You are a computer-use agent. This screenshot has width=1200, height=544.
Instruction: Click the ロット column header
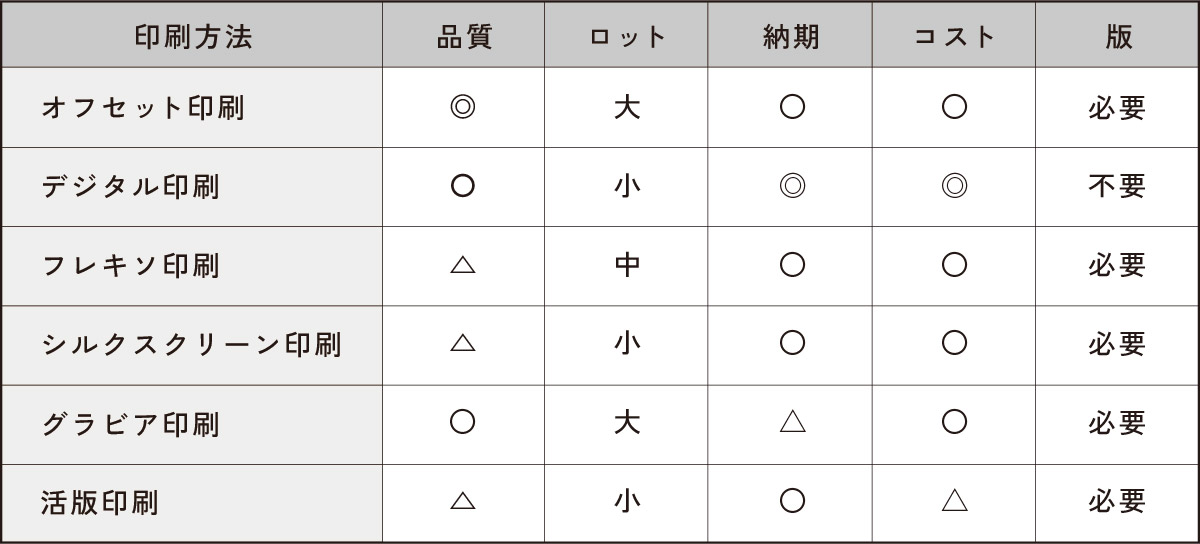(x=627, y=37)
